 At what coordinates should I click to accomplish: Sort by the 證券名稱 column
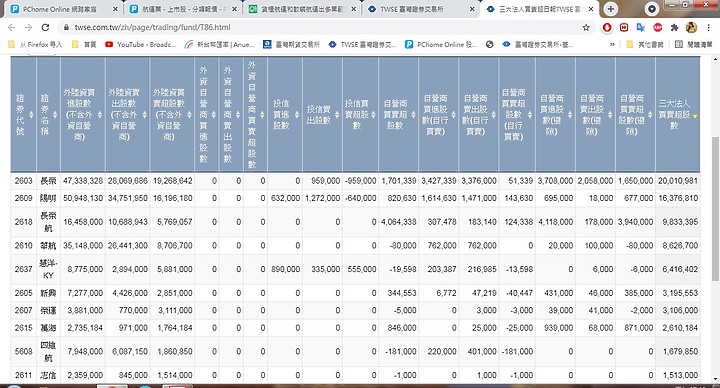[48, 114]
